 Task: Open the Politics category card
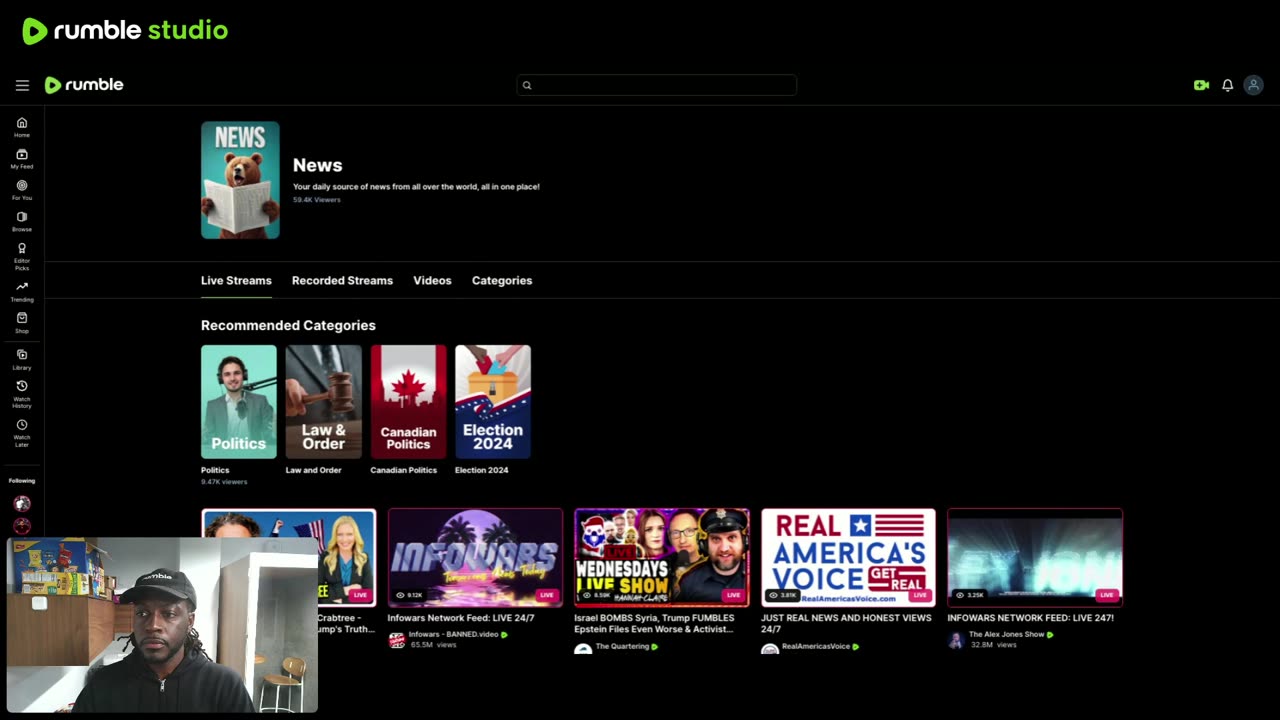click(239, 402)
